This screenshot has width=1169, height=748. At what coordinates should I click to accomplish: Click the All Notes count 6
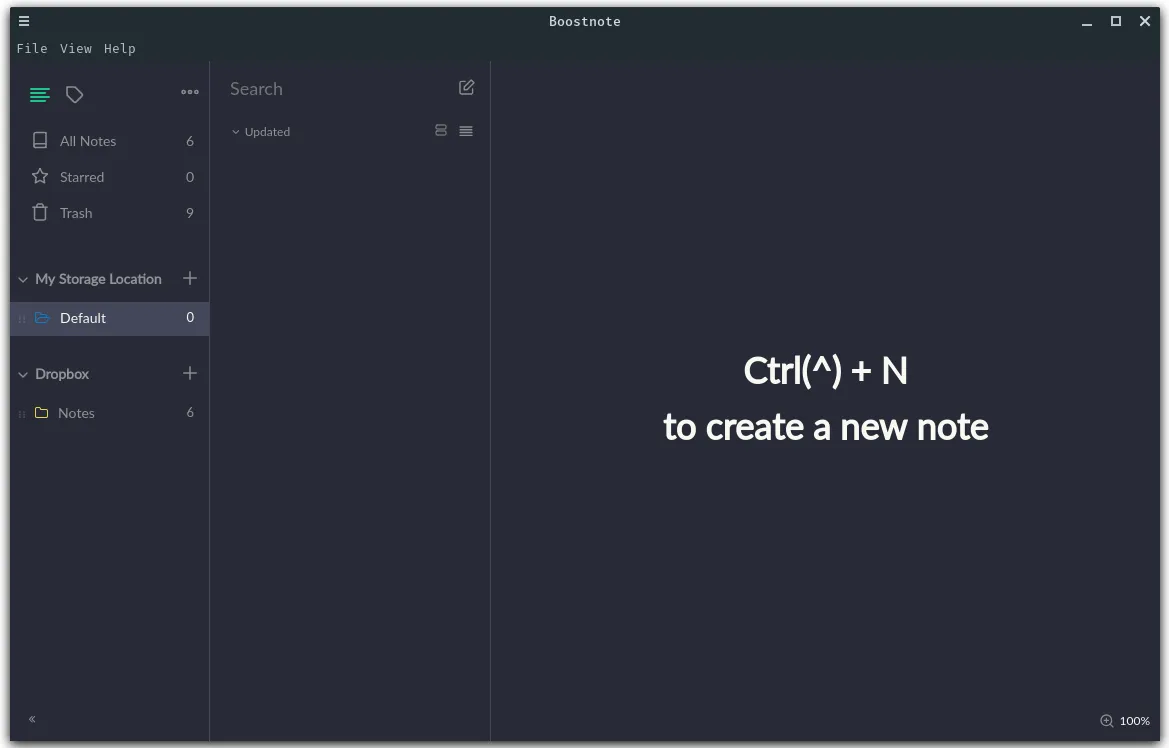click(190, 141)
